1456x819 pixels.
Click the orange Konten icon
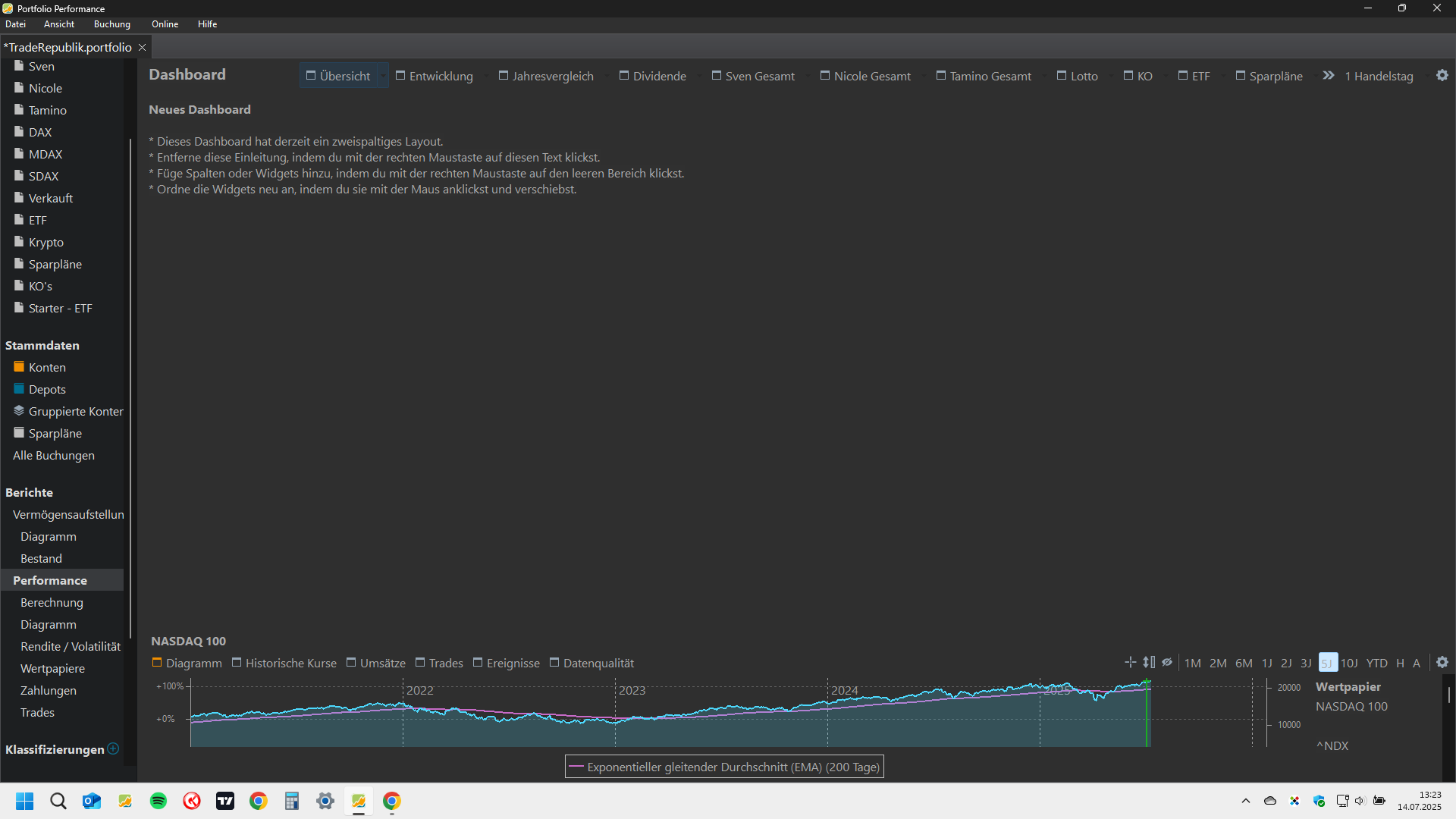click(19, 367)
